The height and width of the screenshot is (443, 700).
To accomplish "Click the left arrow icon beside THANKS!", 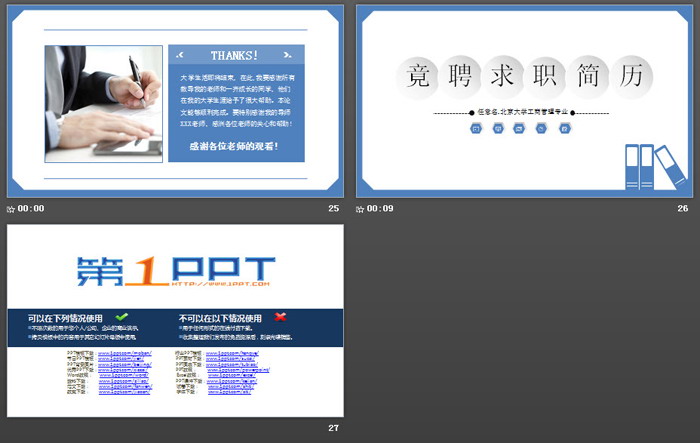I will (x=180, y=55).
